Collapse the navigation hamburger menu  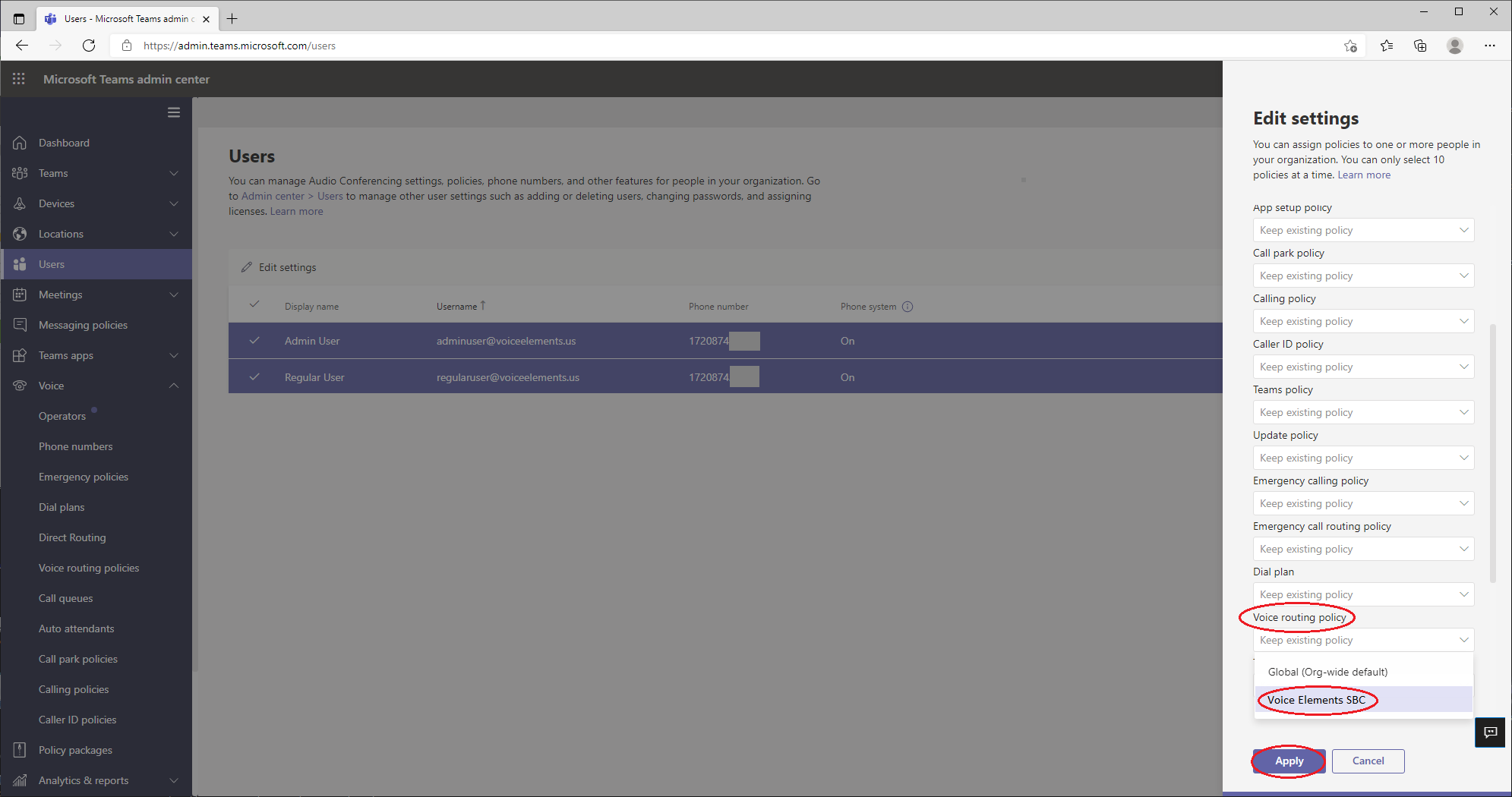click(x=174, y=112)
